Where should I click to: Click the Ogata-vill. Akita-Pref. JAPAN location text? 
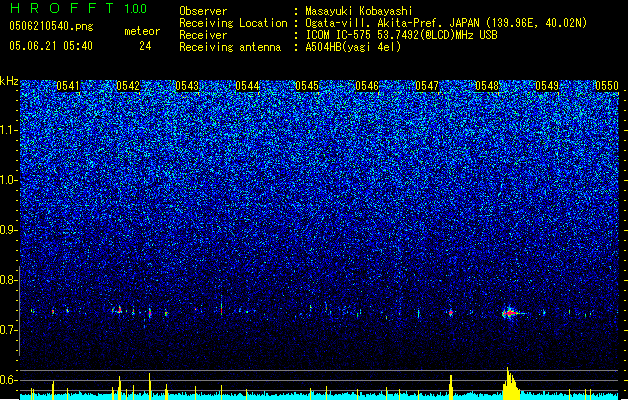[x=446, y=23]
